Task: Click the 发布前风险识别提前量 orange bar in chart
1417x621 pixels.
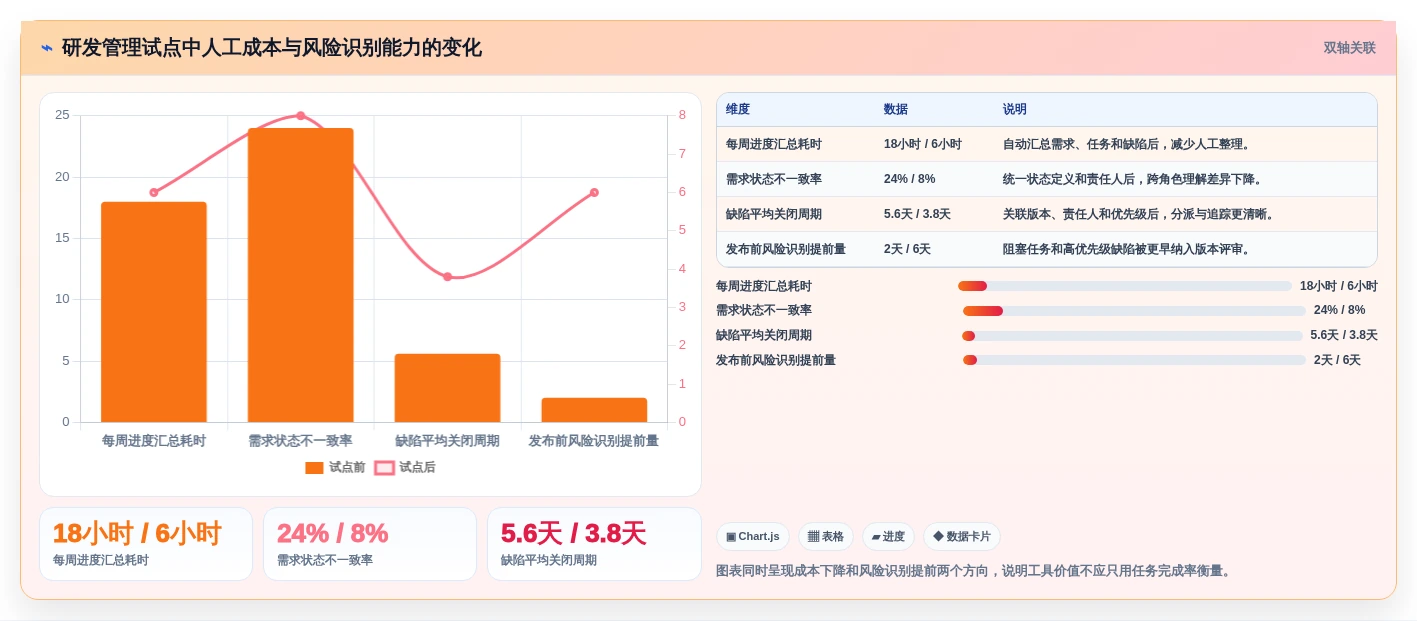Action: click(x=594, y=410)
